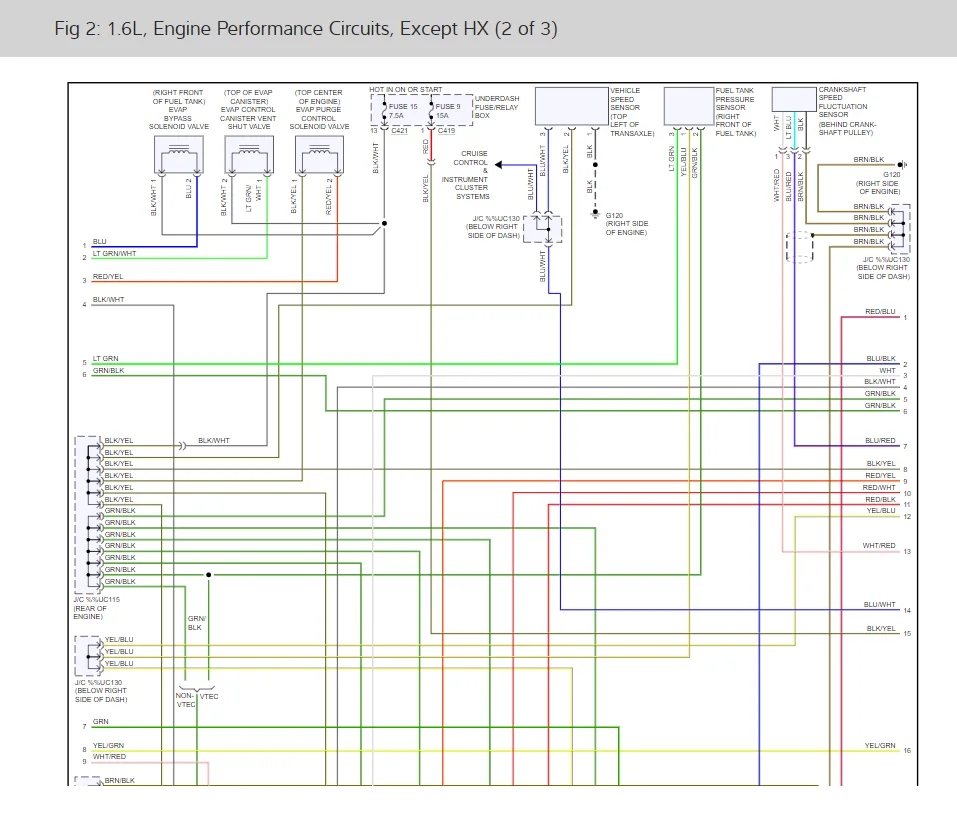Click the 'FUSE 9 15A' fuse label
This screenshot has width=957, height=821.
(448, 110)
